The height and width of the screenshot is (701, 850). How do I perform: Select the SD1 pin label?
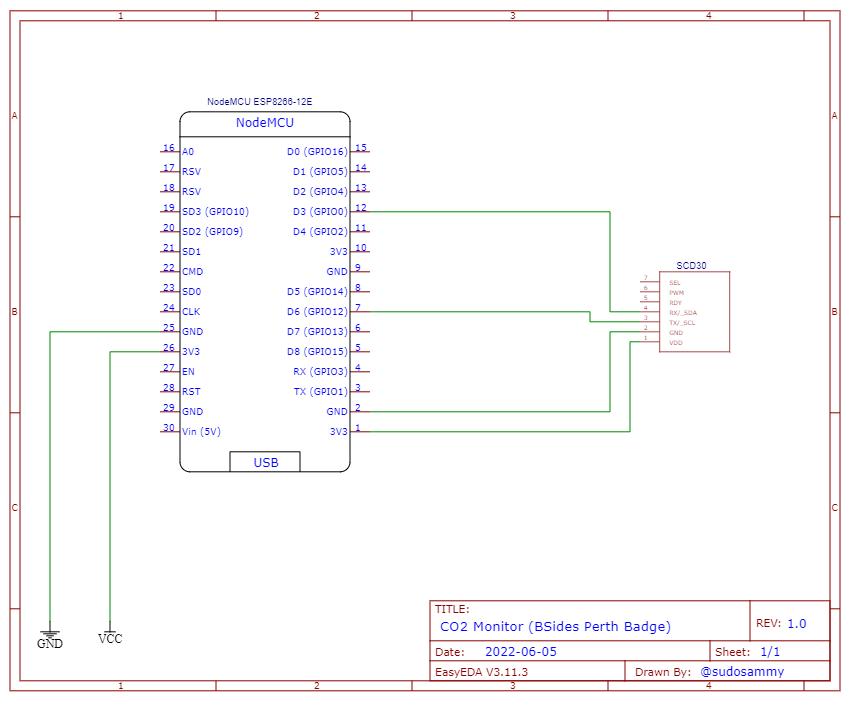coord(191,252)
